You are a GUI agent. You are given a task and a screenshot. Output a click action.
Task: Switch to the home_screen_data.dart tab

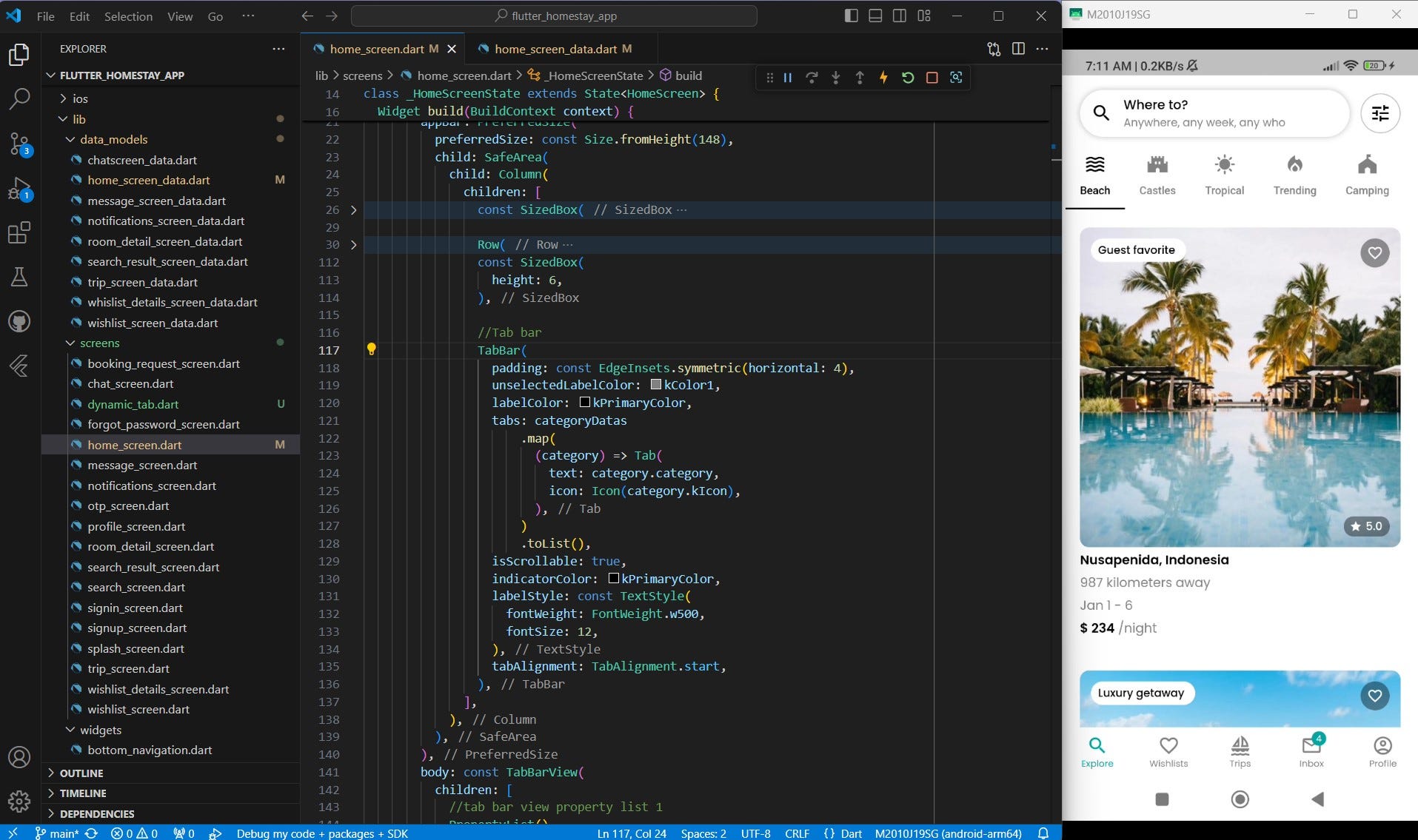tap(555, 49)
